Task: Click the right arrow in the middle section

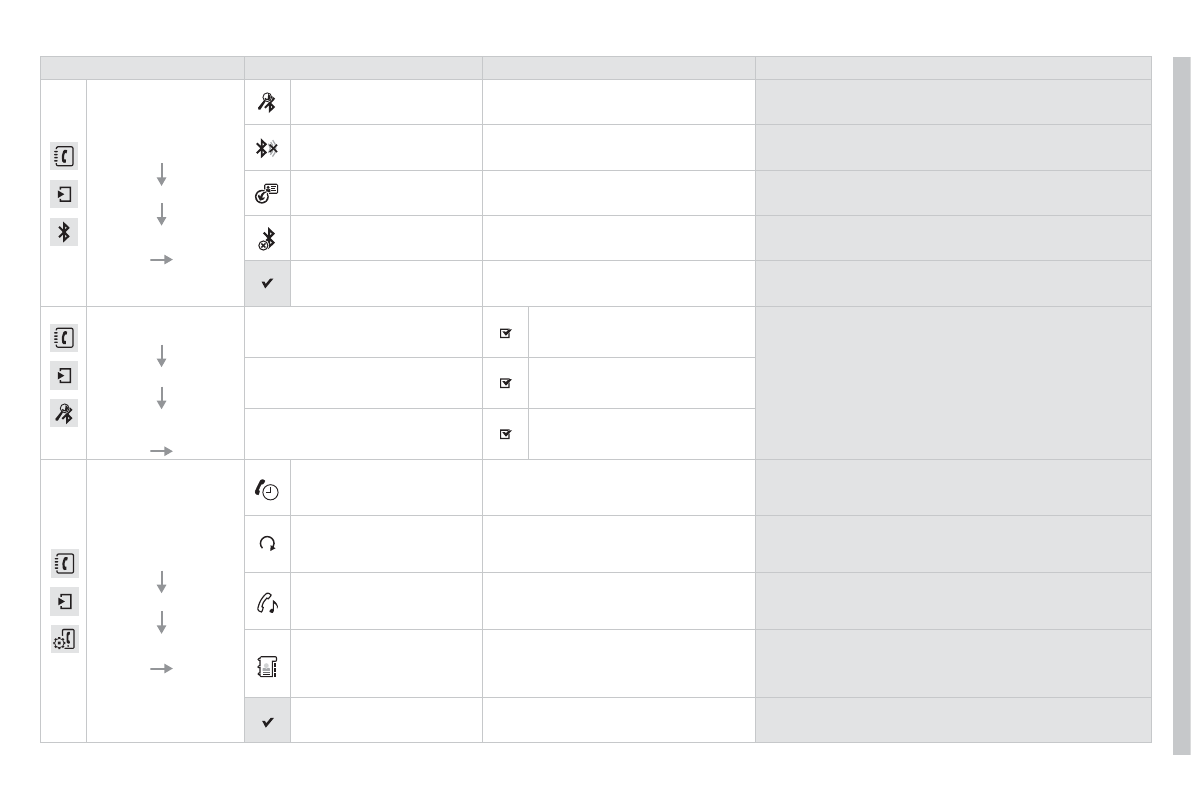Action: (x=161, y=451)
